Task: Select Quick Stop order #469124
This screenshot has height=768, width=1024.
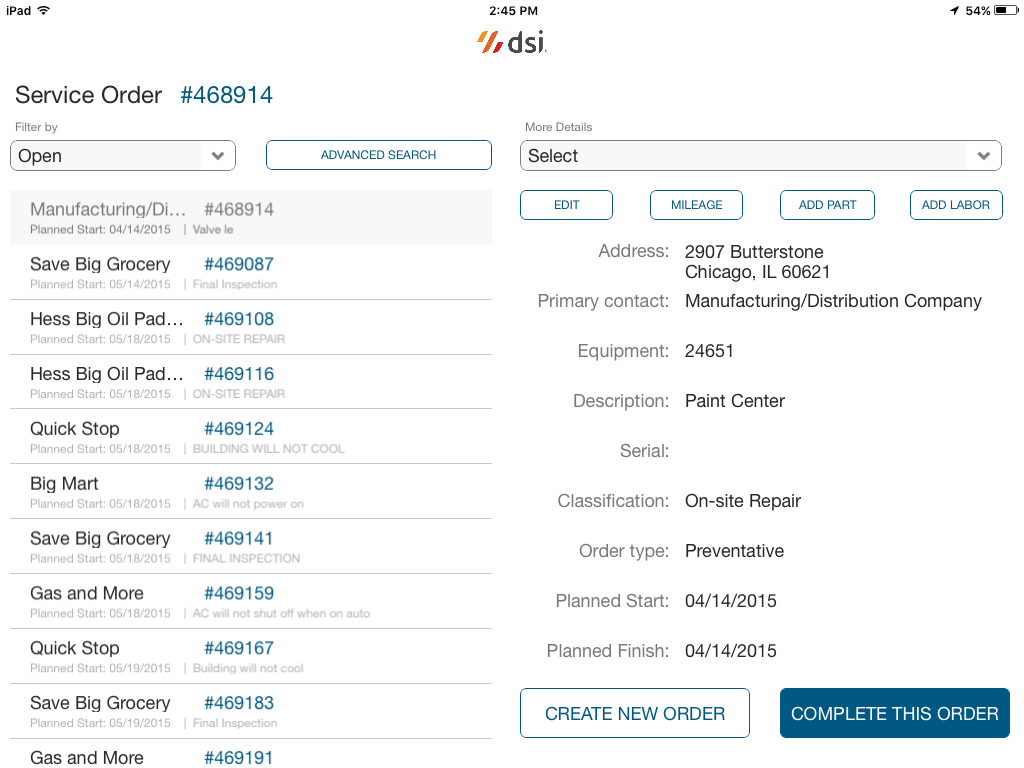Action: (x=251, y=437)
